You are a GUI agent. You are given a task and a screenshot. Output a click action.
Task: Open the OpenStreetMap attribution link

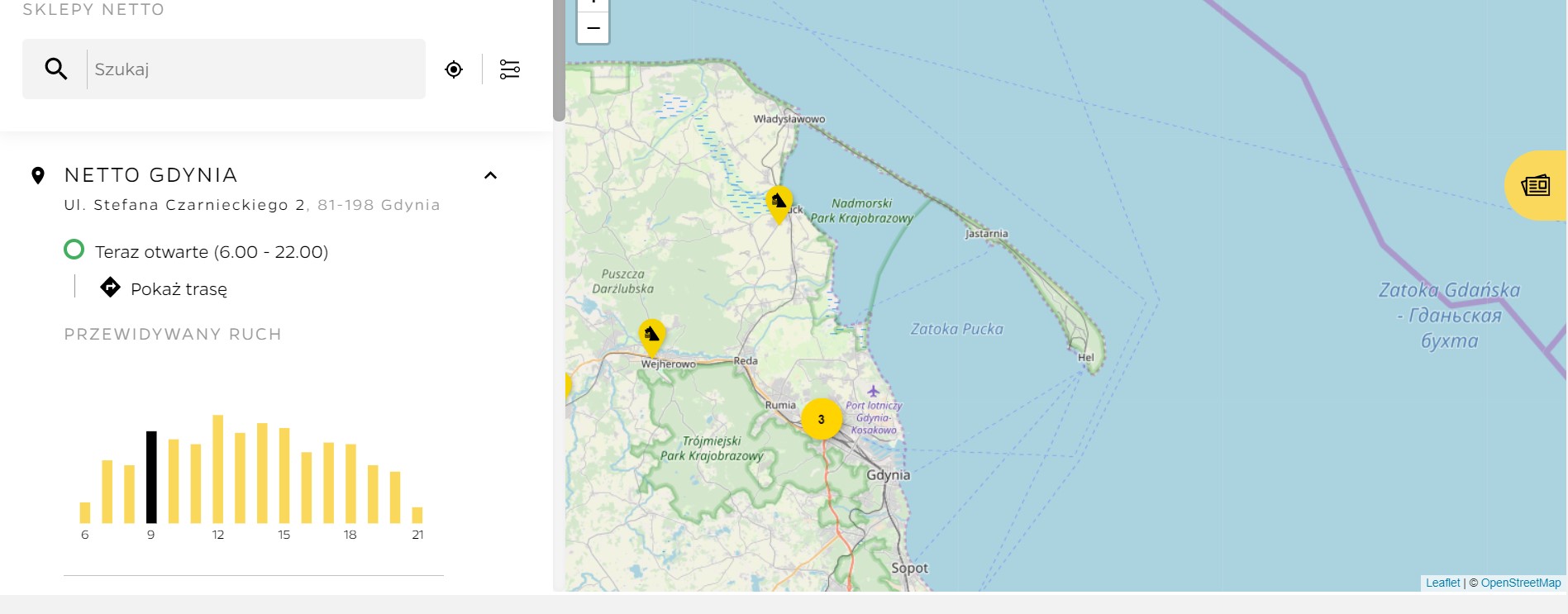click(x=1520, y=583)
